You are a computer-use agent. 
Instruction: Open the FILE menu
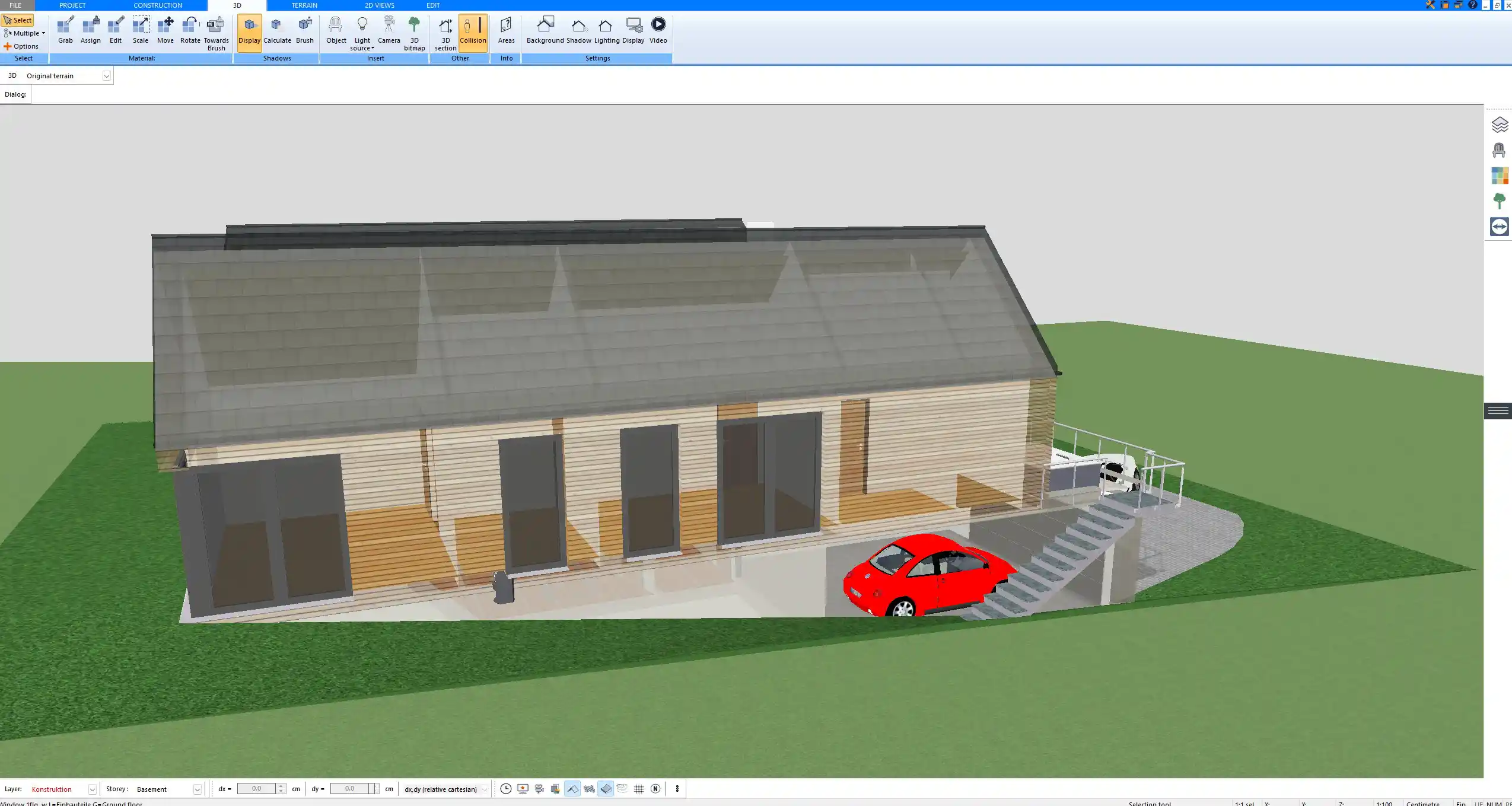(15, 5)
